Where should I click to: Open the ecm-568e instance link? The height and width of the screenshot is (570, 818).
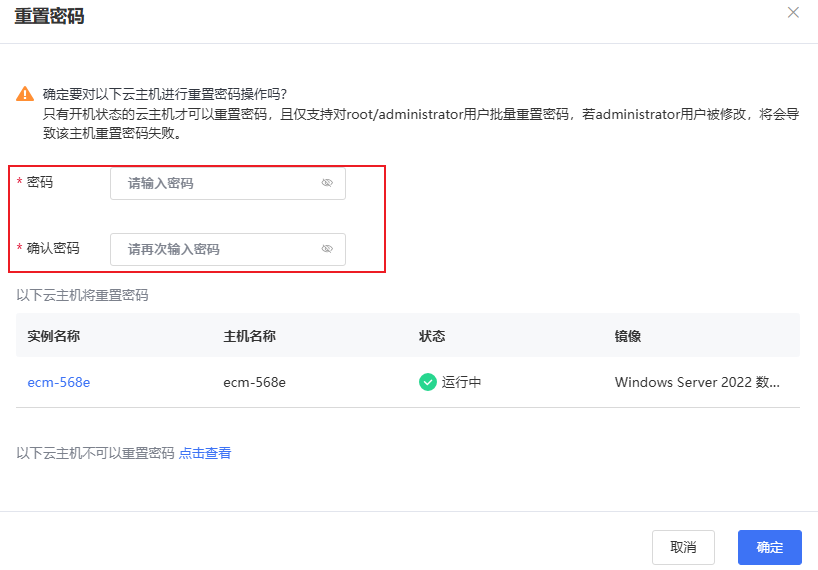pos(59,382)
